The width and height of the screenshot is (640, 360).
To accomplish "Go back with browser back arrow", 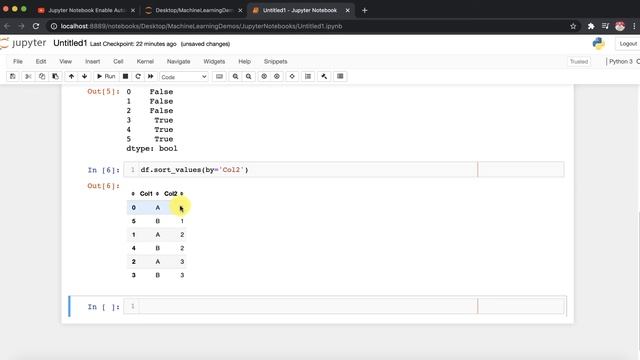I will 7,26.
